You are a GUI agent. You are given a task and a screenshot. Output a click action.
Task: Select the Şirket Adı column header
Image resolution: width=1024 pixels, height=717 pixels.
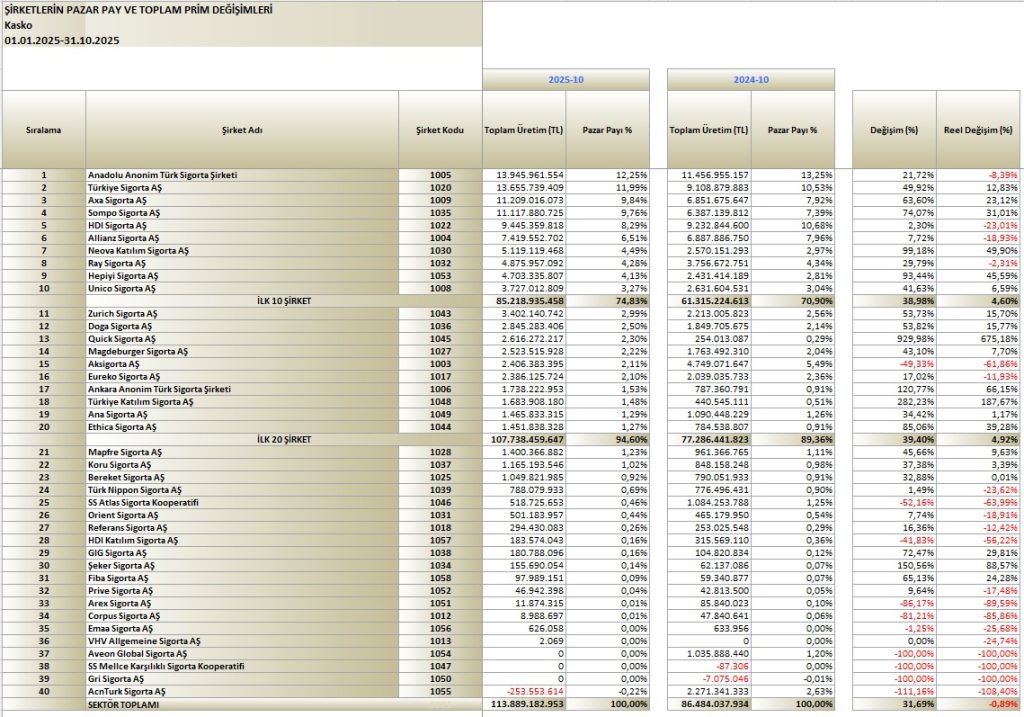click(242, 130)
